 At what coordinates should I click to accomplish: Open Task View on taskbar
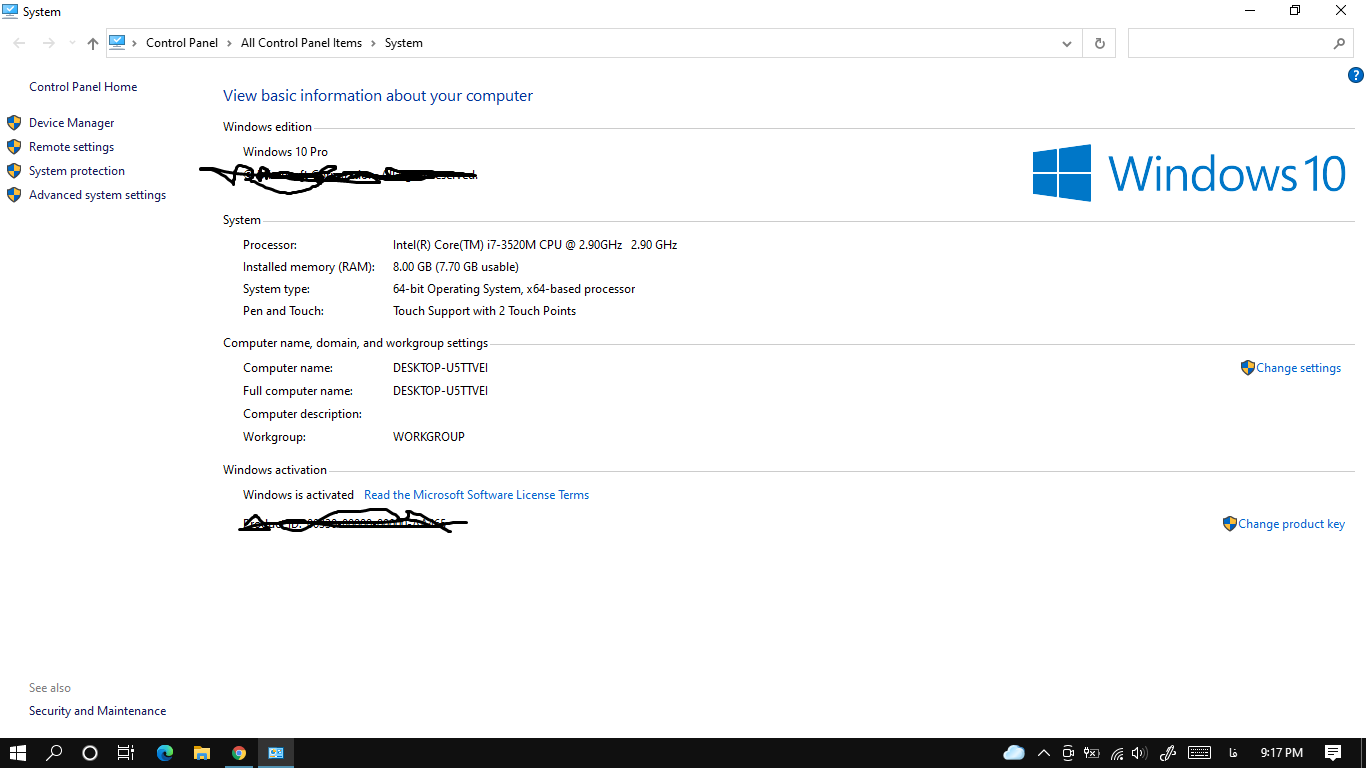126,753
